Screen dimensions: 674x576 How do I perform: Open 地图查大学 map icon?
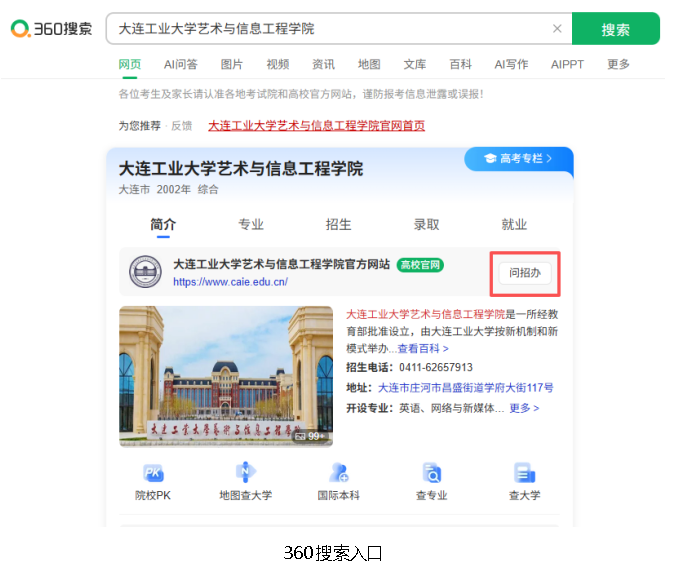coord(245,473)
